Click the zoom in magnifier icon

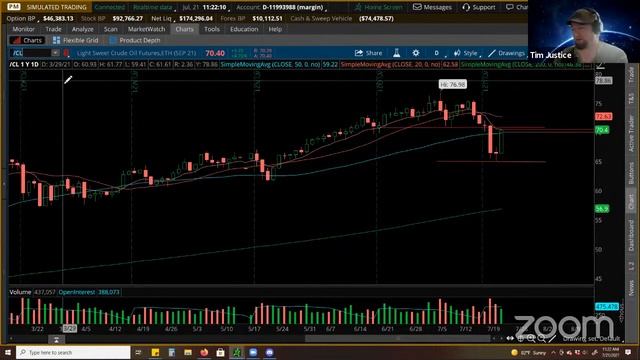pyautogui.click(x=531, y=338)
